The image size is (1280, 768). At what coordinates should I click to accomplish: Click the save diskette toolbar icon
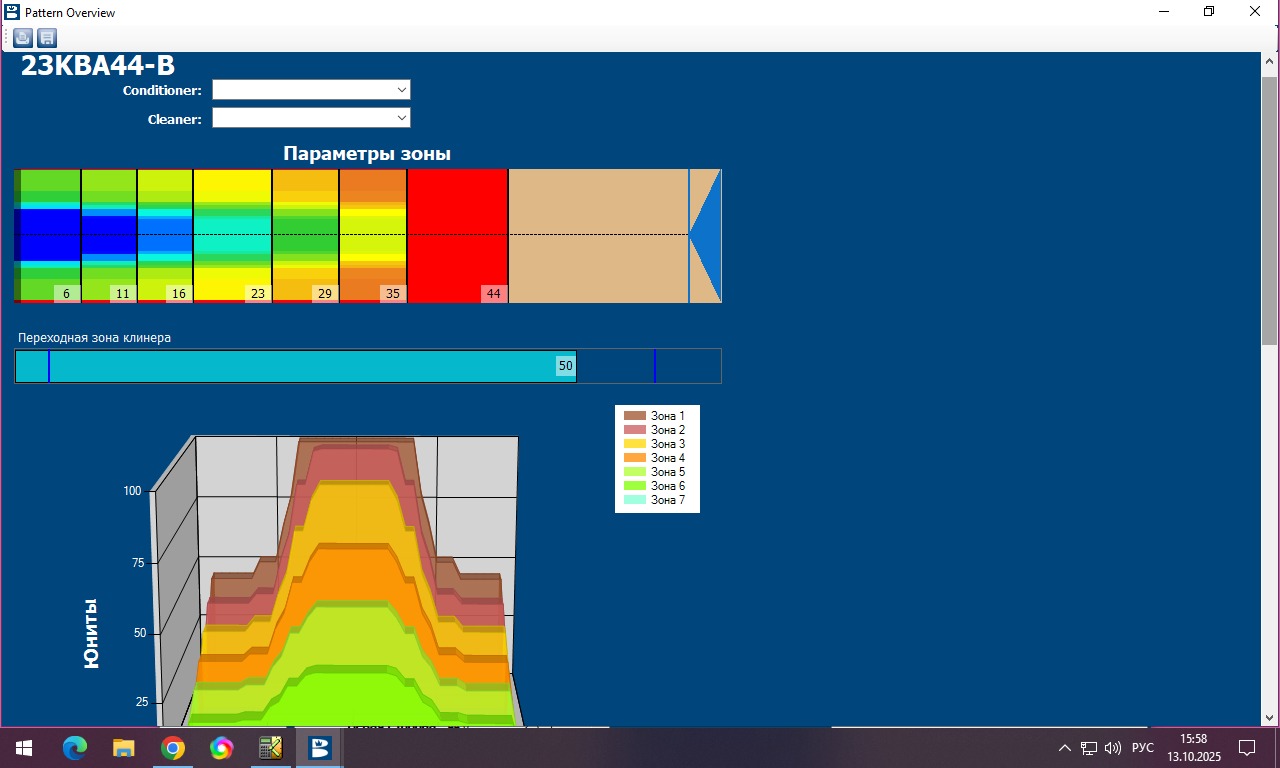[x=46, y=38]
